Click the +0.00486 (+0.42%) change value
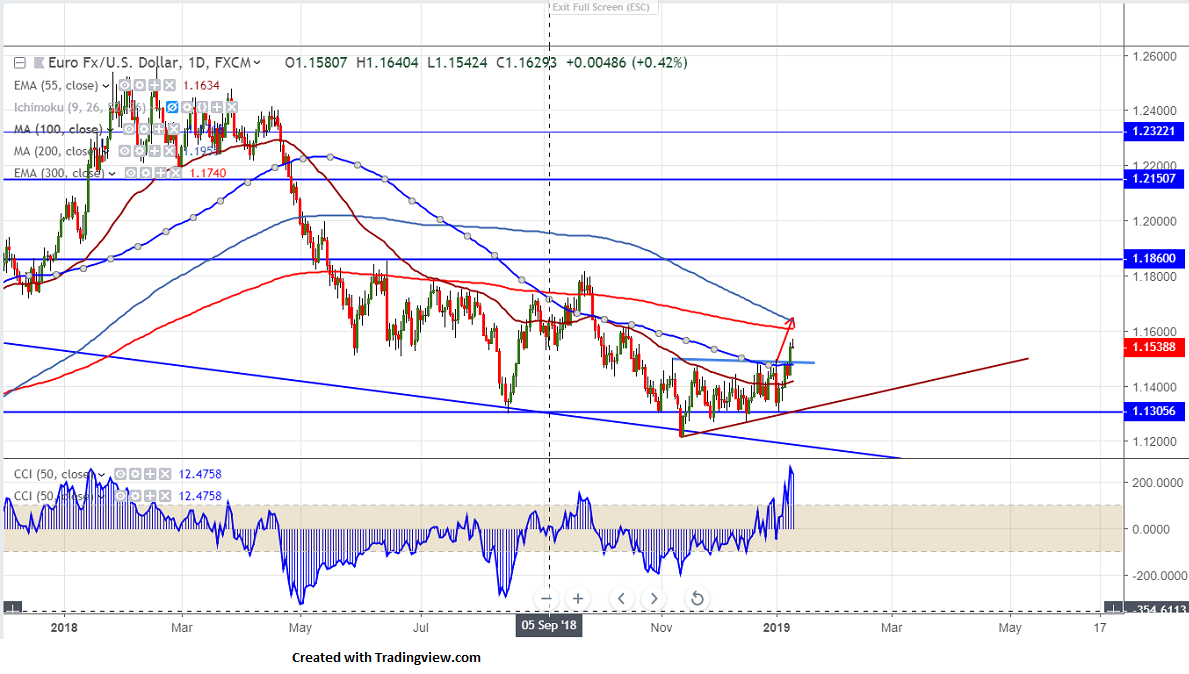 (x=627, y=63)
